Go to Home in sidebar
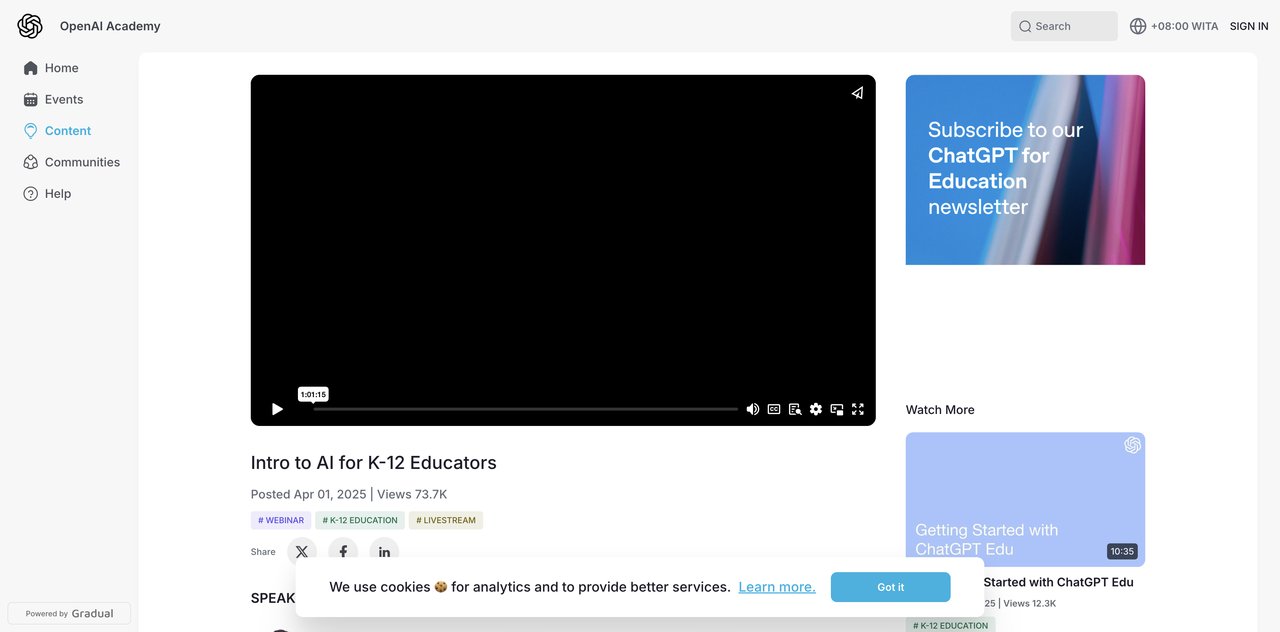The width and height of the screenshot is (1280, 632). pos(61,68)
